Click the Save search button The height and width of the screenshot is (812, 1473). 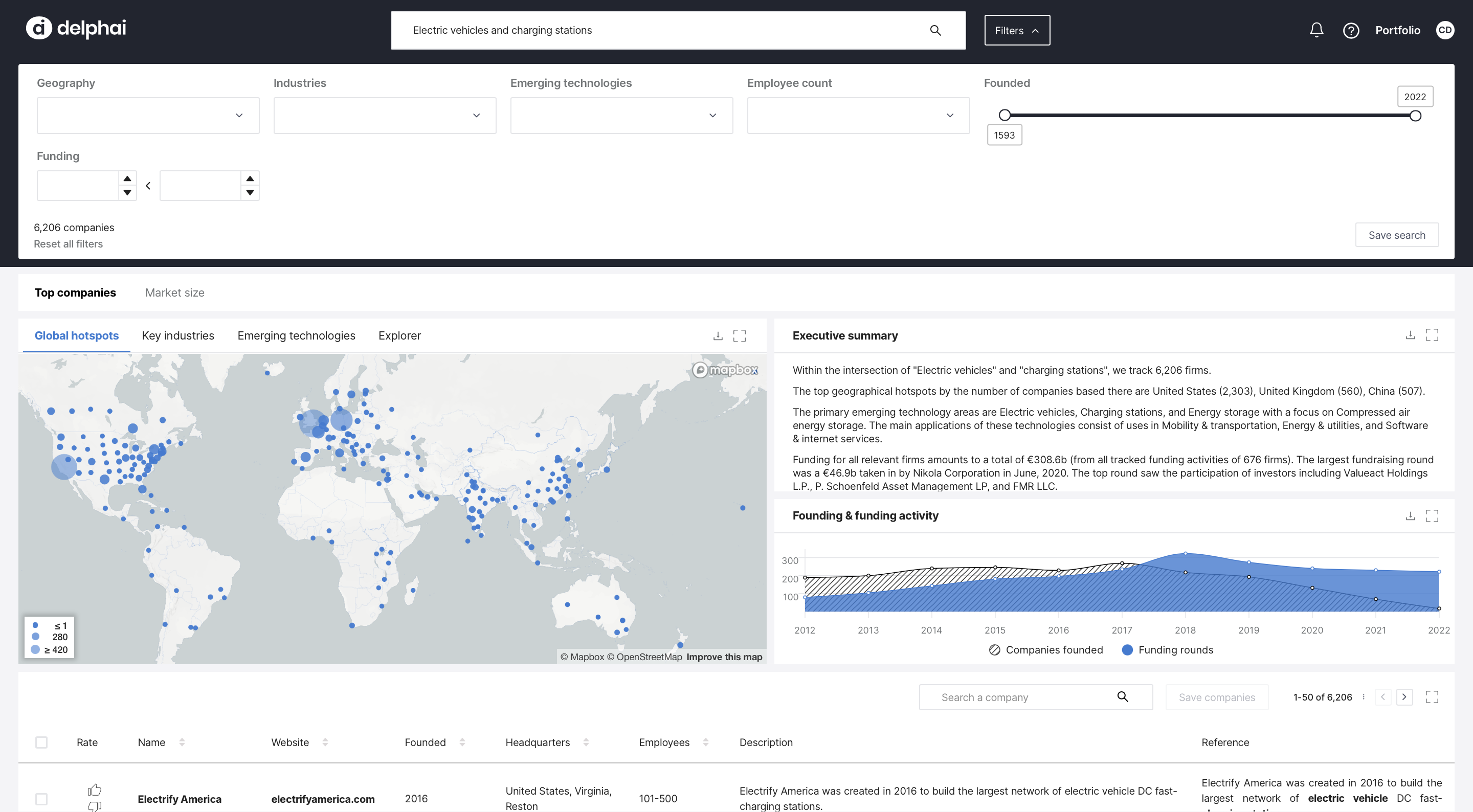point(1396,235)
